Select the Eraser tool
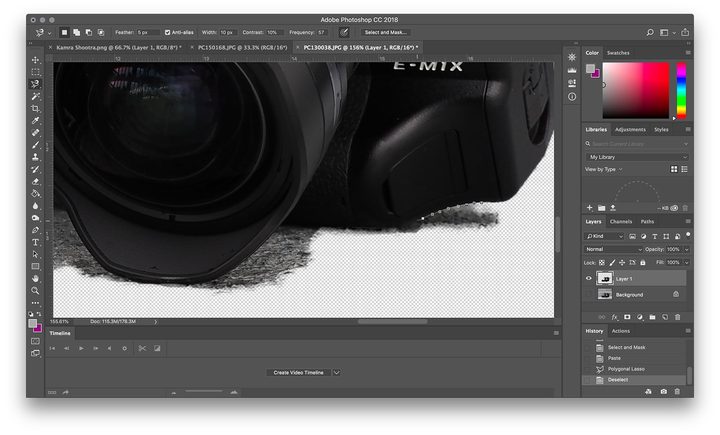Screen dimensions: 720x435 tap(35, 181)
